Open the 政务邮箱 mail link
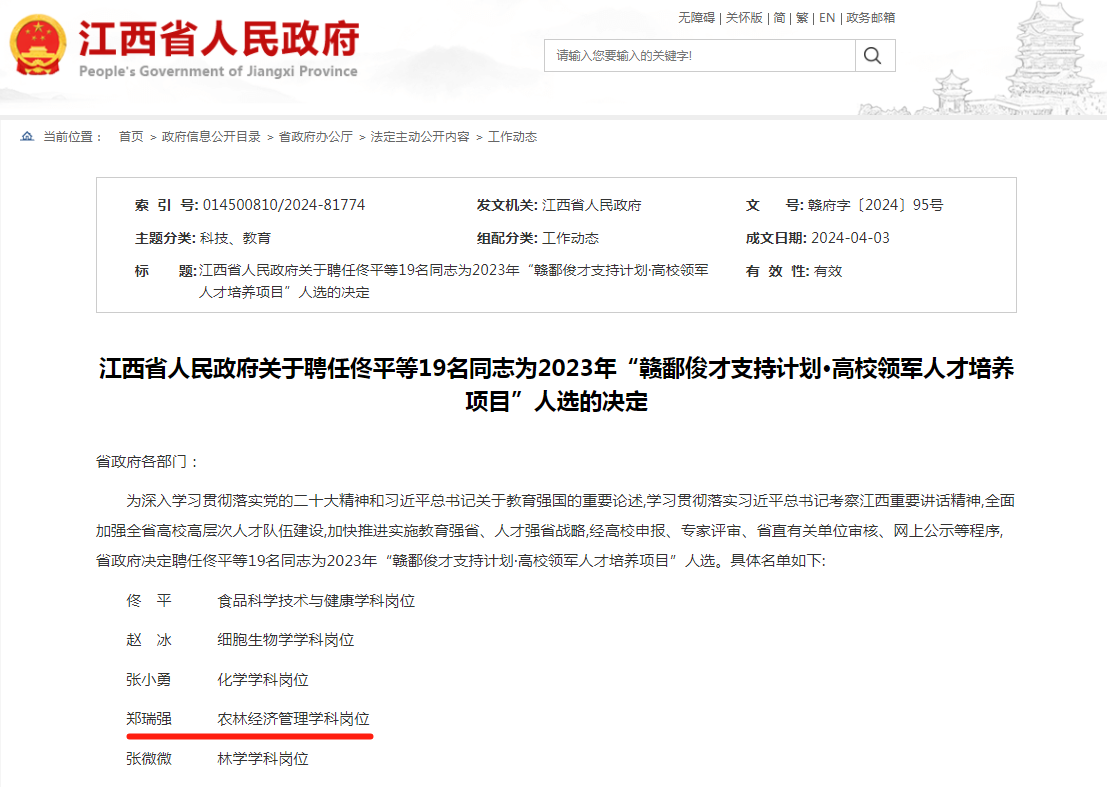1107x787 pixels. (870, 18)
